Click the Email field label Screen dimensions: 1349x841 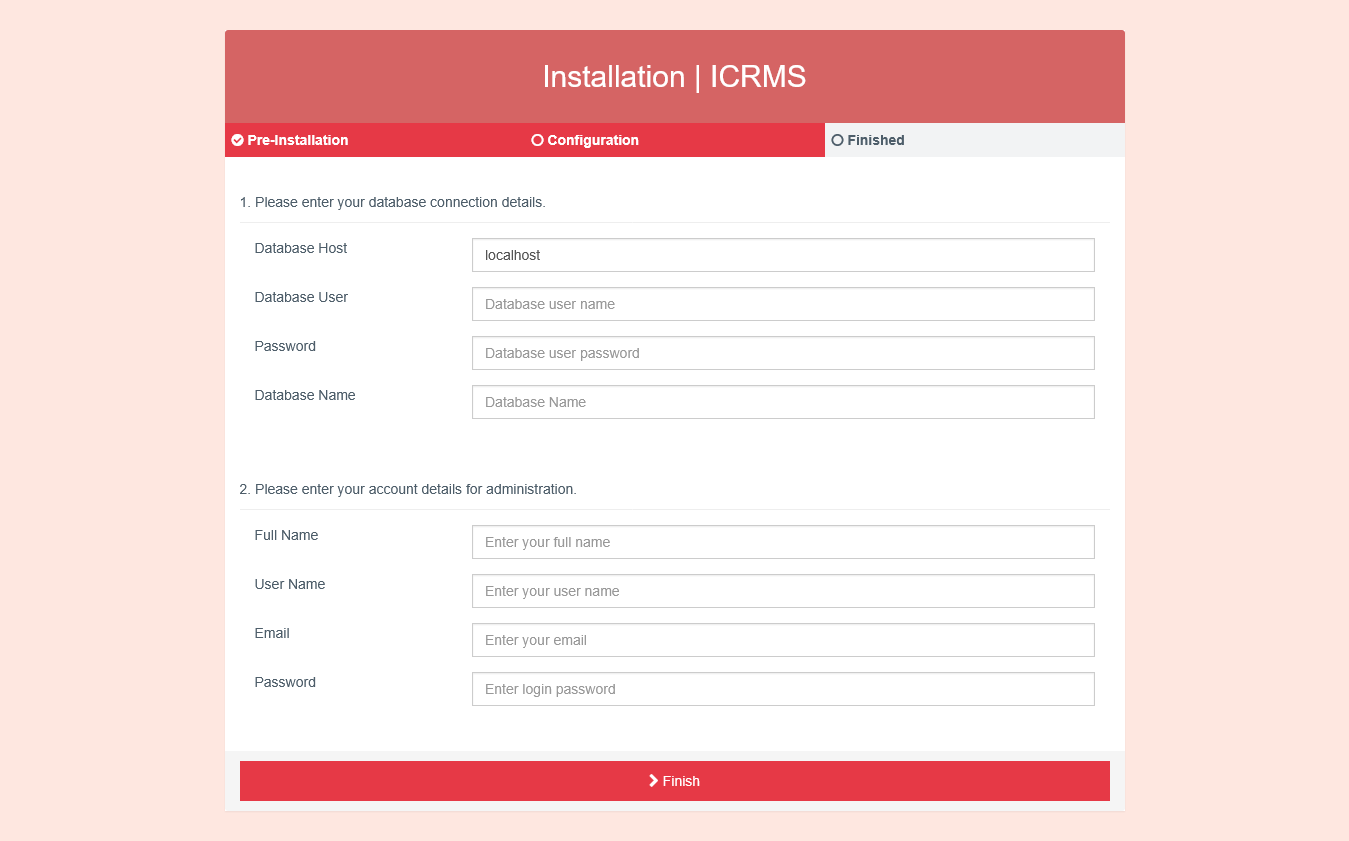point(272,633)
